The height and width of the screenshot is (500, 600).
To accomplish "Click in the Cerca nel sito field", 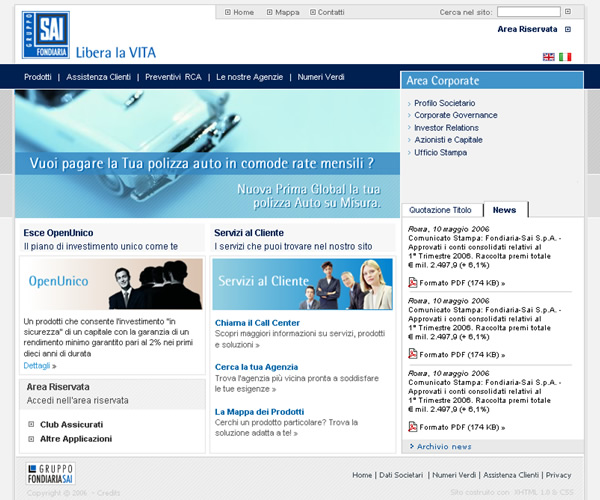I will click(528, 12).
